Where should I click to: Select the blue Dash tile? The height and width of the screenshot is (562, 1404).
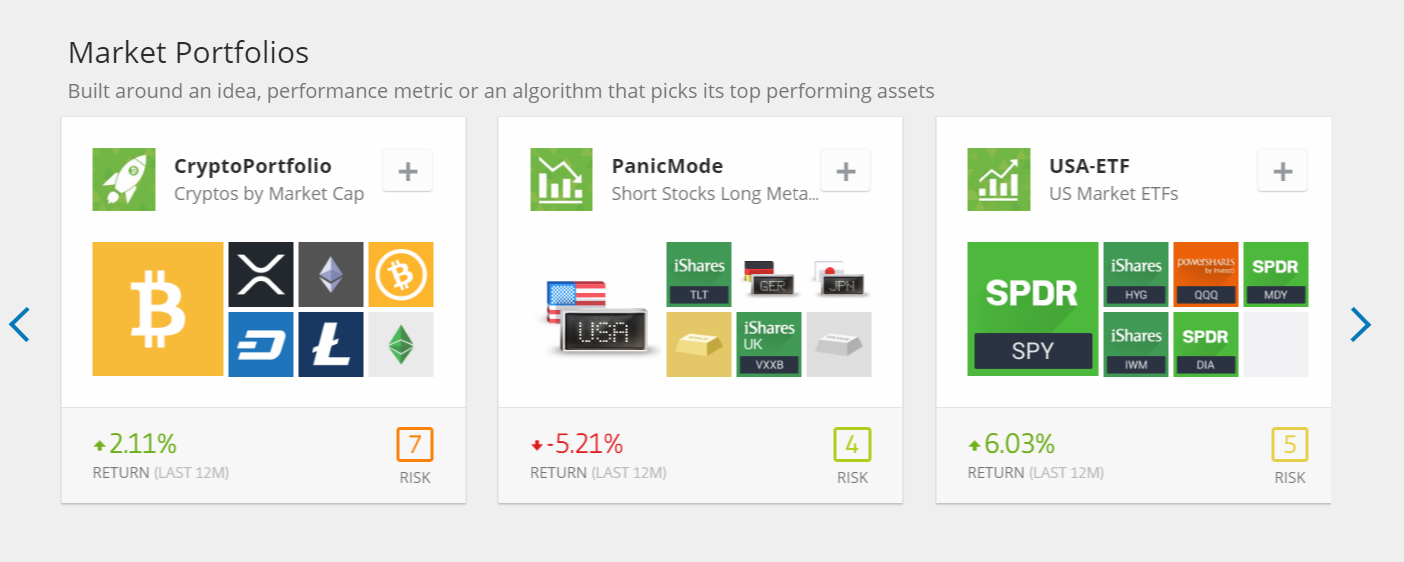[x=261, y=344]
